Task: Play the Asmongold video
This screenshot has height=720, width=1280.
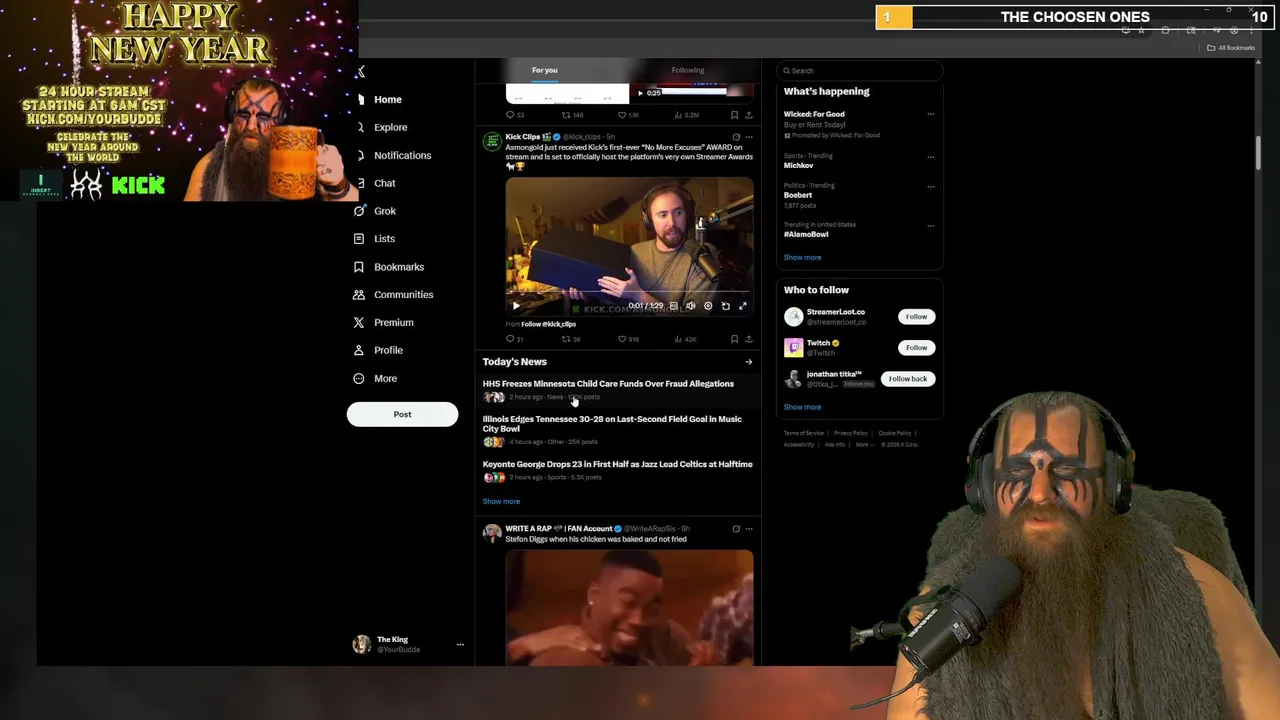Action: (x=516, y=306)
